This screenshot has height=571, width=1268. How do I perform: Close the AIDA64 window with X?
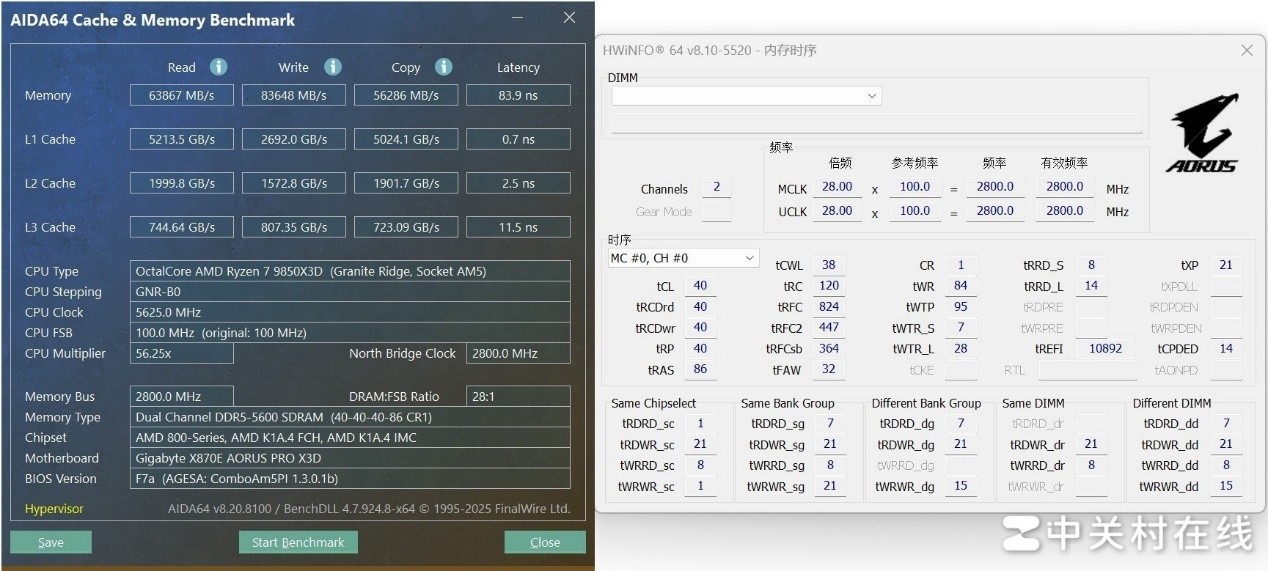pyautogui.click(x=569, y=18)
